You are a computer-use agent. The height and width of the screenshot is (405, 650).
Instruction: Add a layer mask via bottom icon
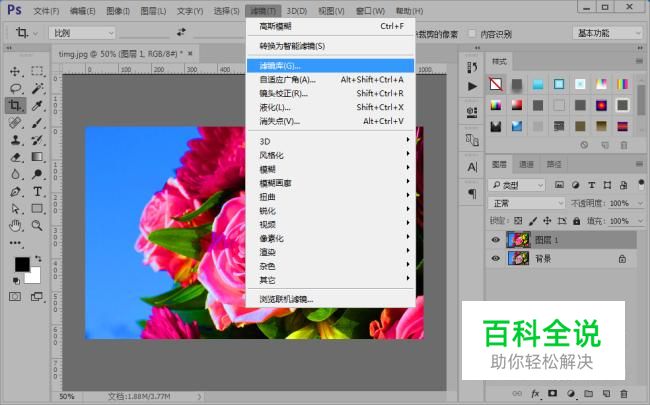click(x=553, y=393)
